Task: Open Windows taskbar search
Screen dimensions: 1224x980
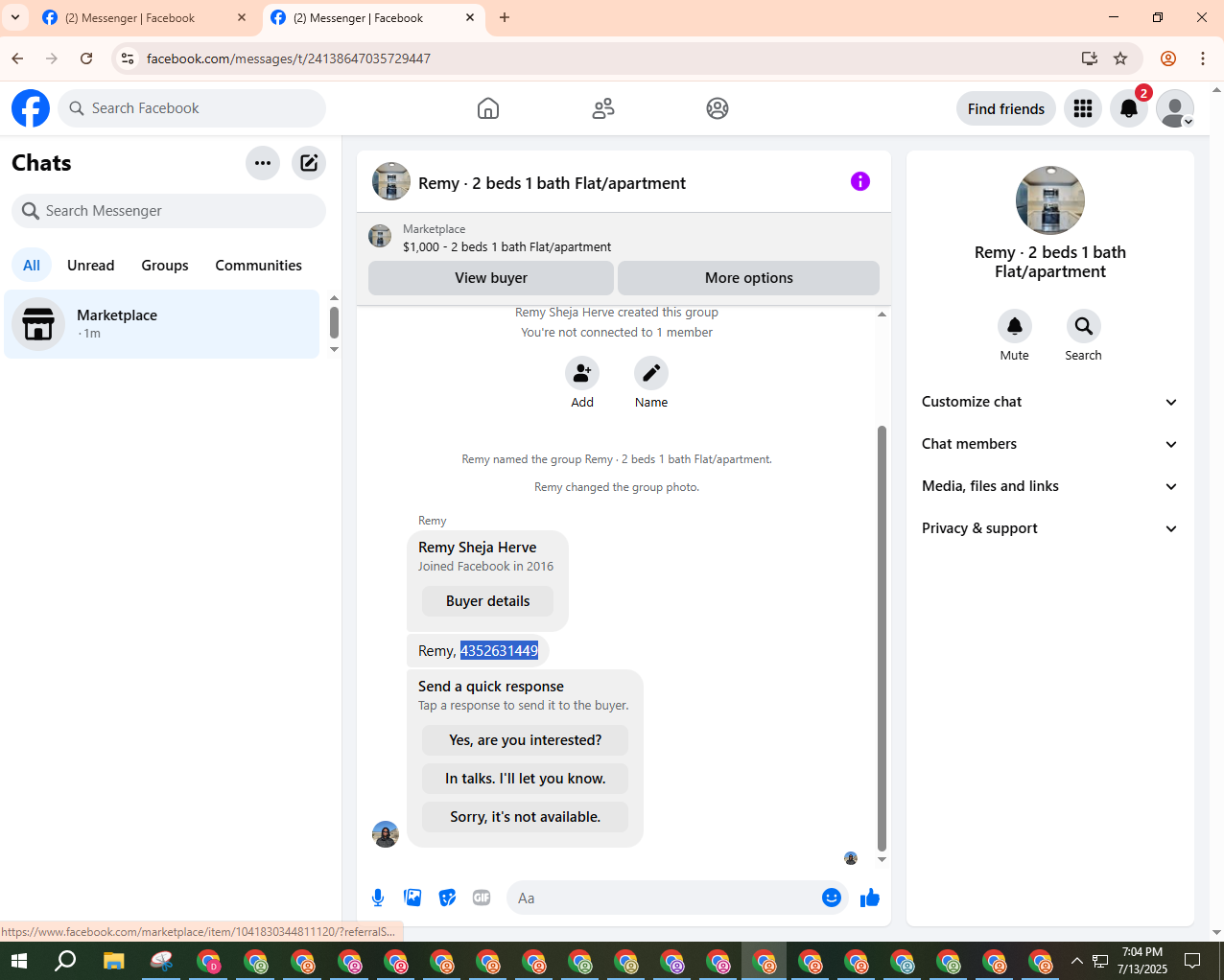Action: click(65, 961)
